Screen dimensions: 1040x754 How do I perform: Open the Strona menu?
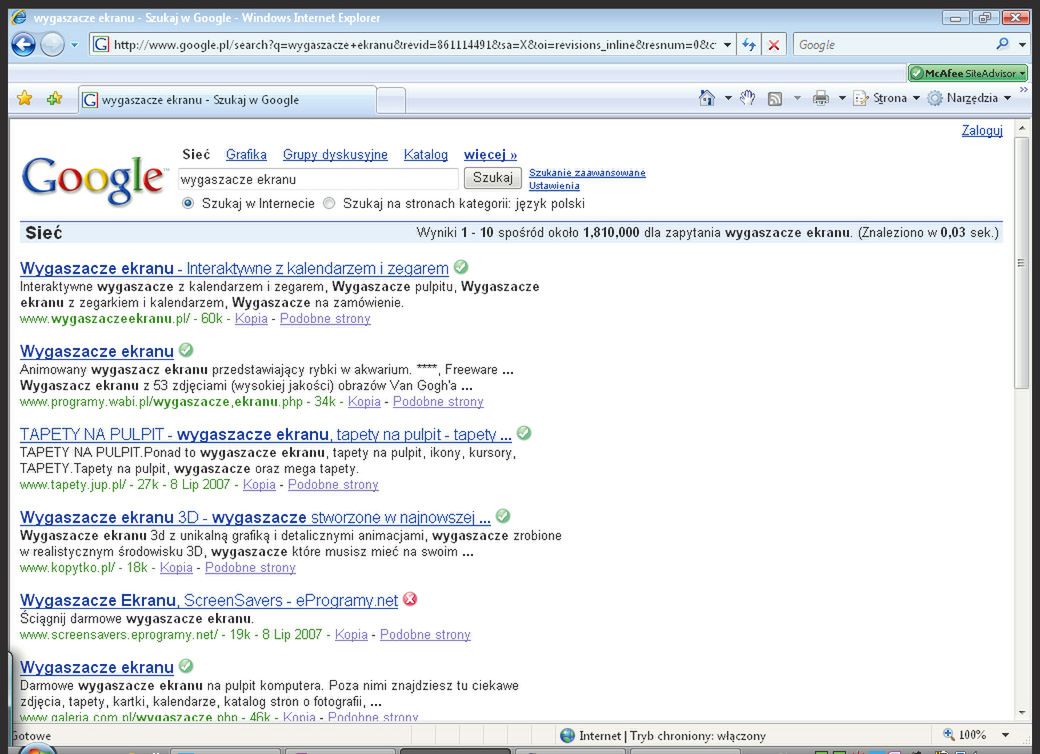(x=887, y=98)
